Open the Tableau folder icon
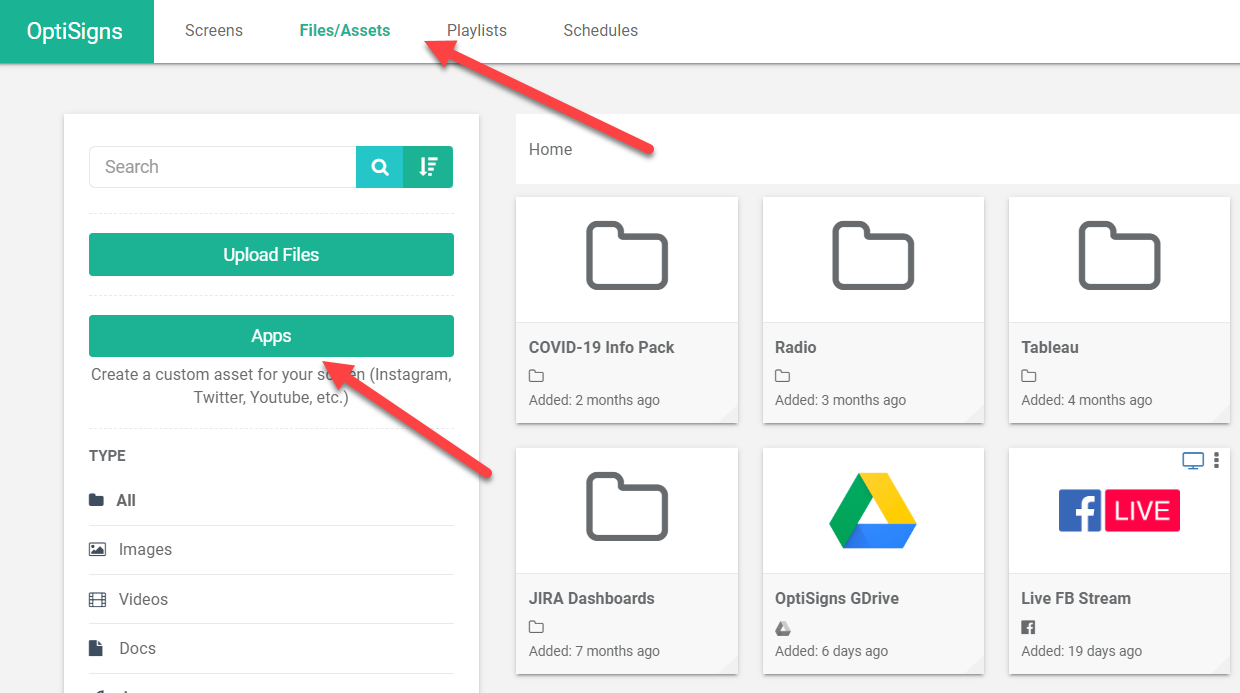Viewport: 1240px width, 693px height. pos(1119,258)
